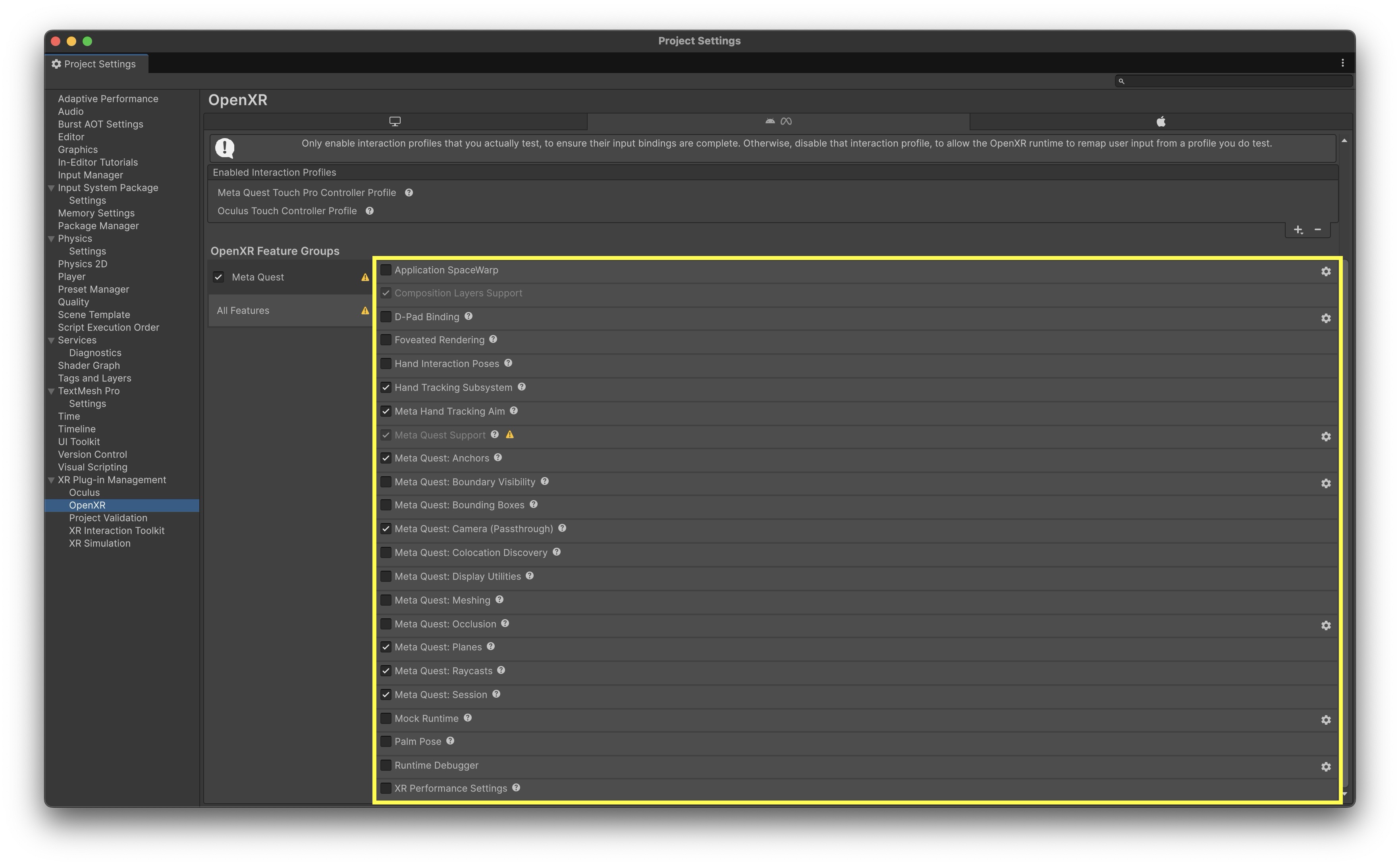The image size is (1400, 866).
Task: Switch to the desktop standalone platform tab
Action: coord(395,121)
